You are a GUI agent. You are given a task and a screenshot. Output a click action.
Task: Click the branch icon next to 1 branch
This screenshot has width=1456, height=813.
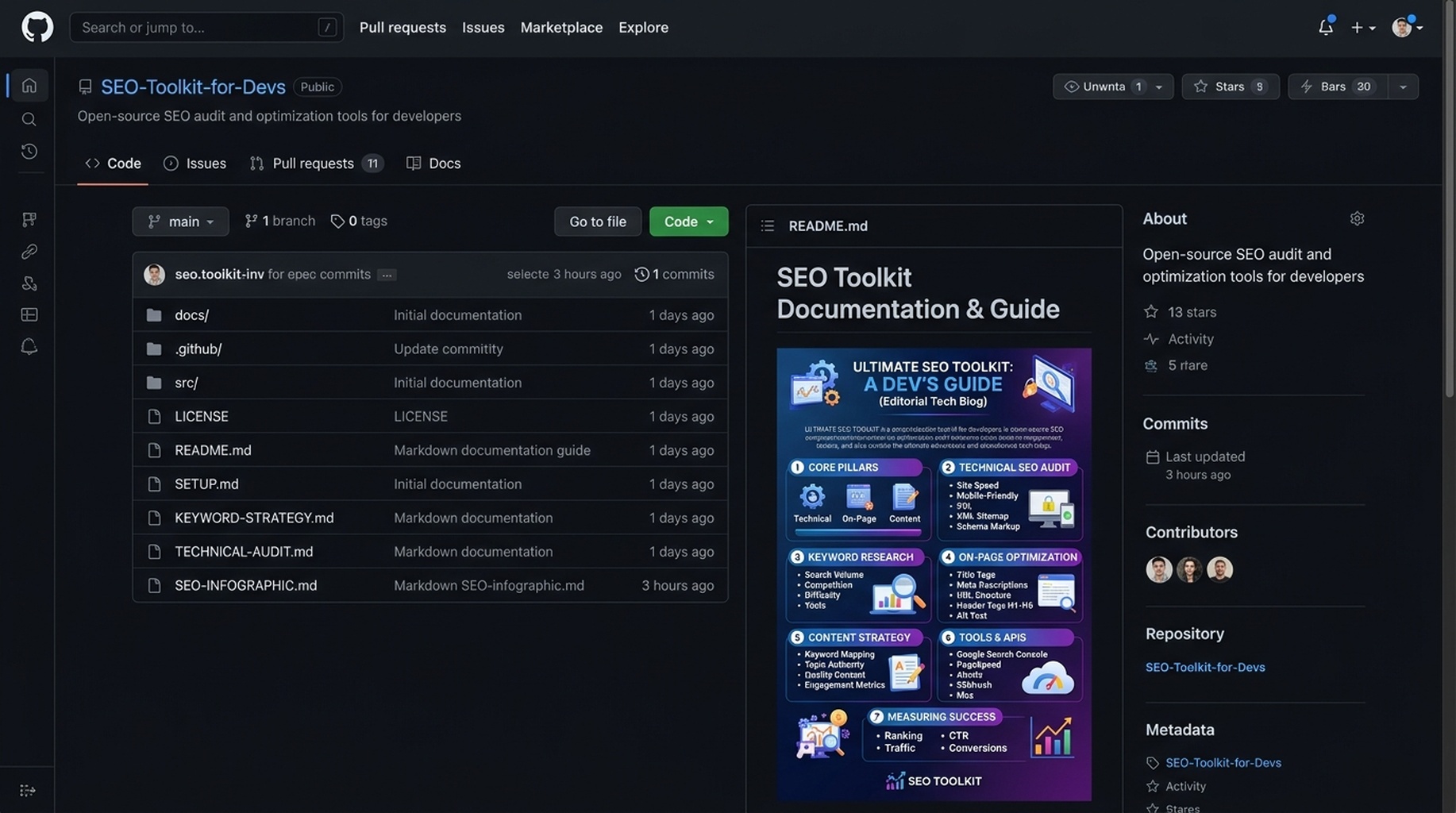pyautogui.click(x=251, y=221)
